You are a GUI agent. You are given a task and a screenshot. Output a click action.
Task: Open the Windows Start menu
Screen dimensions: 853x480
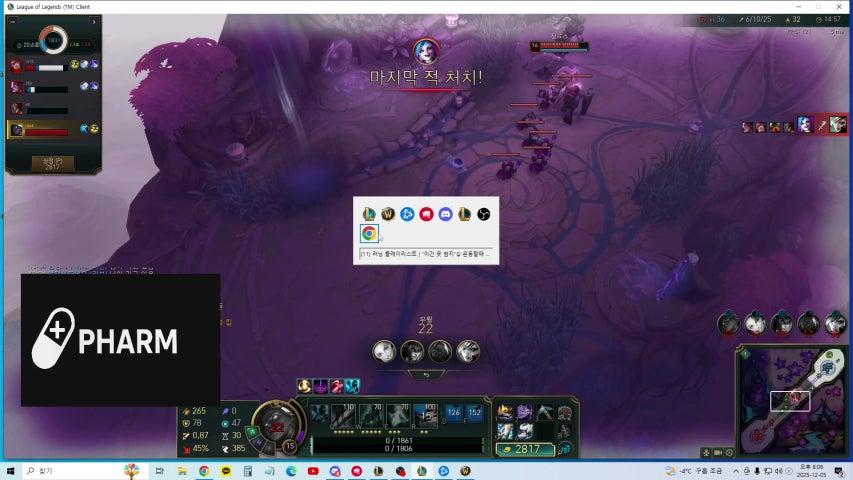10,471
